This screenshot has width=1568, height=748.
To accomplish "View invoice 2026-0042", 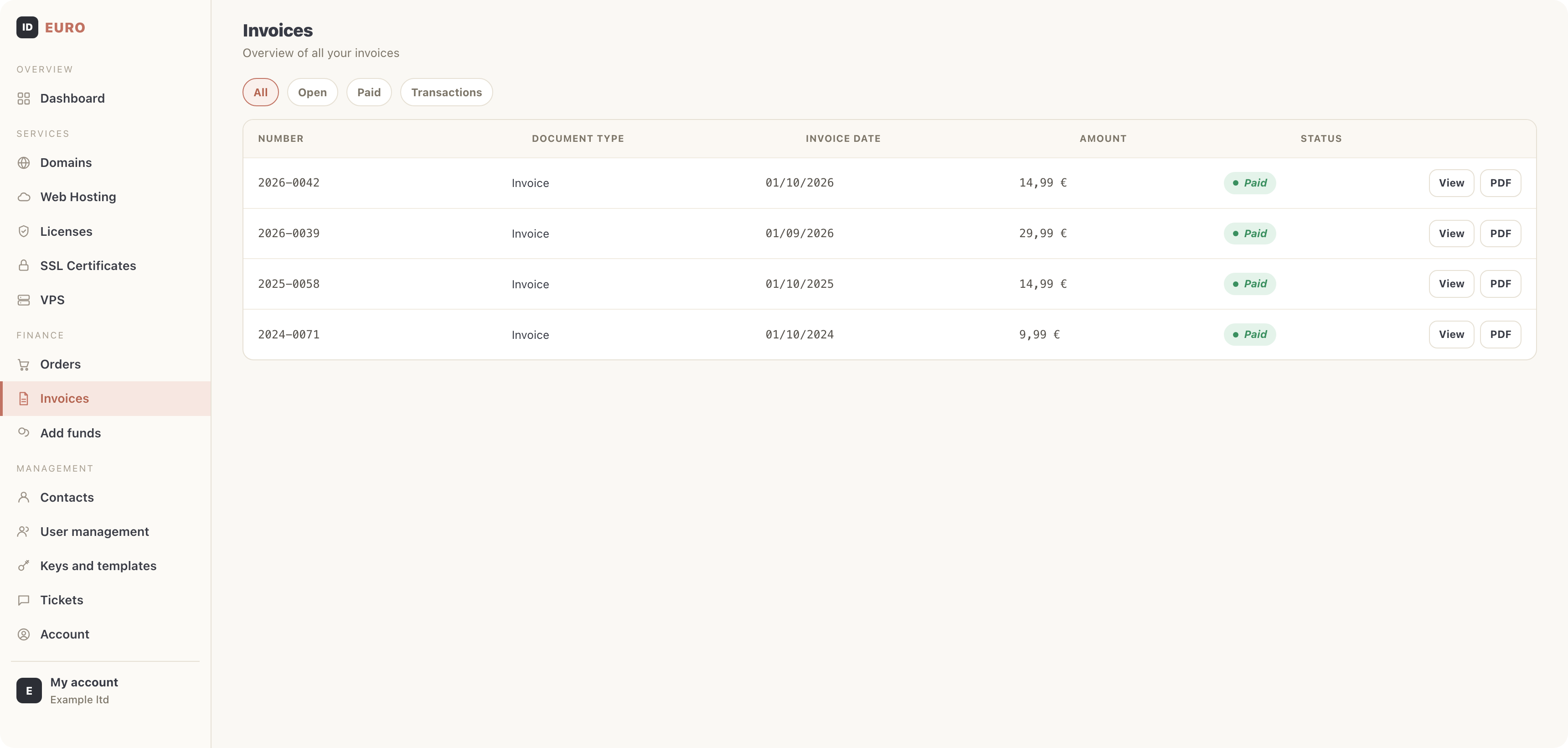I will [x=1451, y=183].
